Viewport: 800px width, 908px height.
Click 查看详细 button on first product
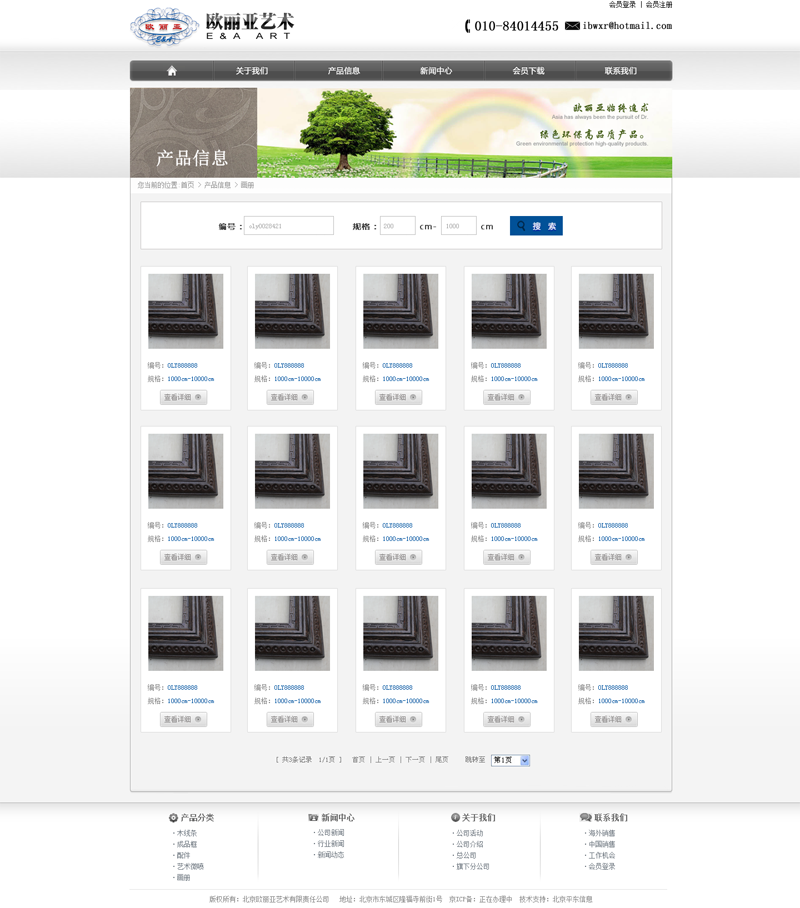coord(184,397)
